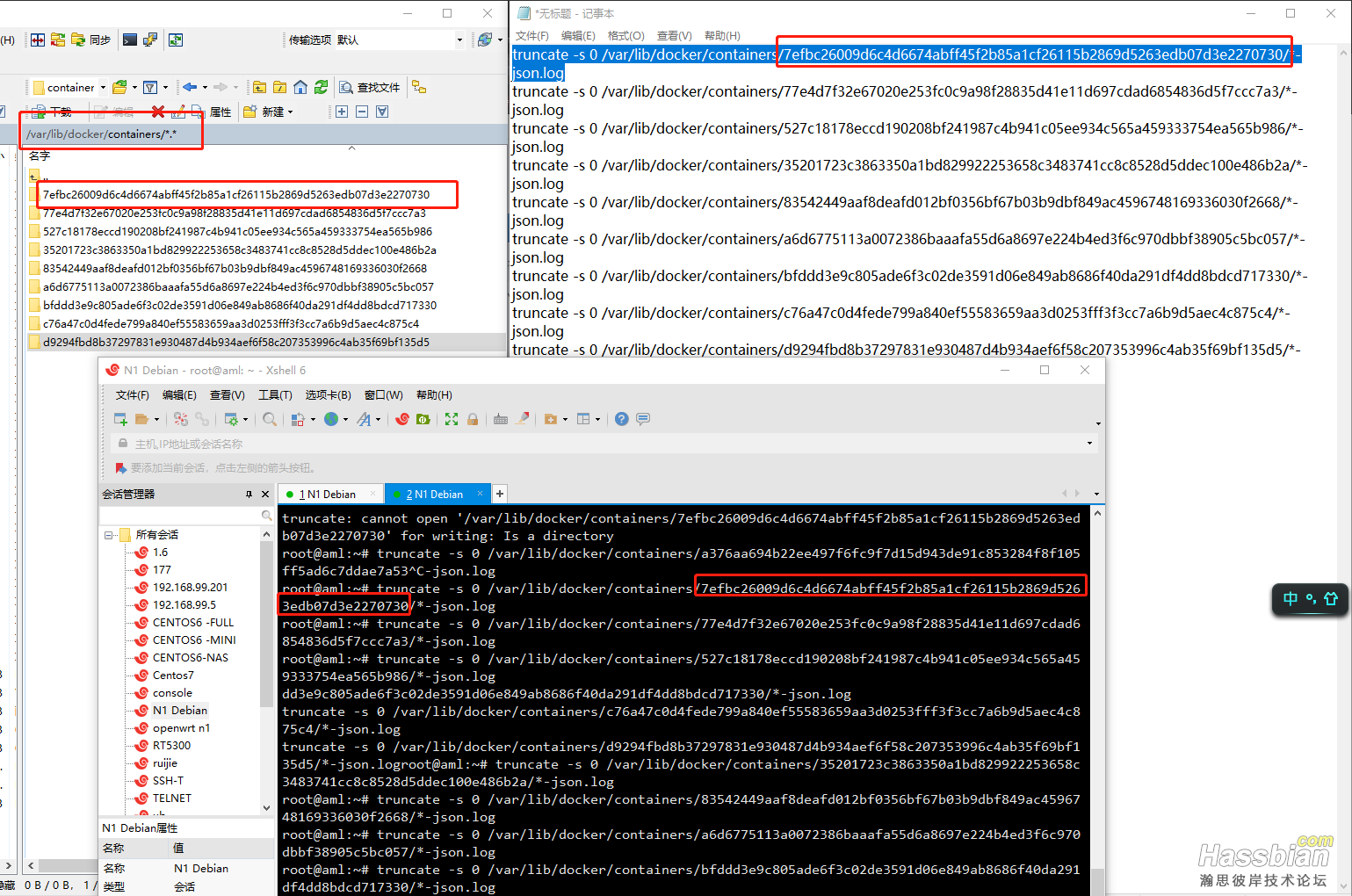Add a new tab with plus button
Viewport: 1352px width, 896px height.
(x=499, y=494)
